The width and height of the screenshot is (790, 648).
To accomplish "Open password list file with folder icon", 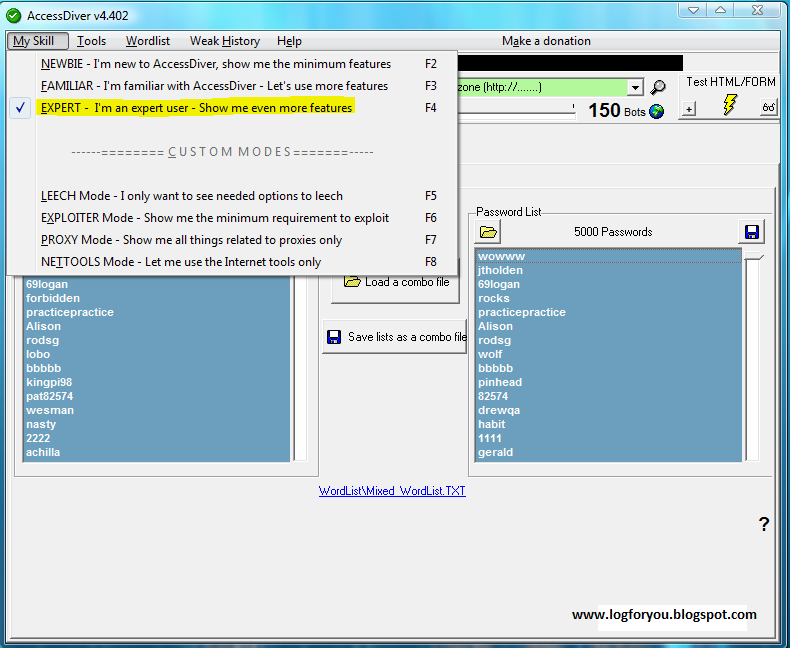I will [488, 232].
